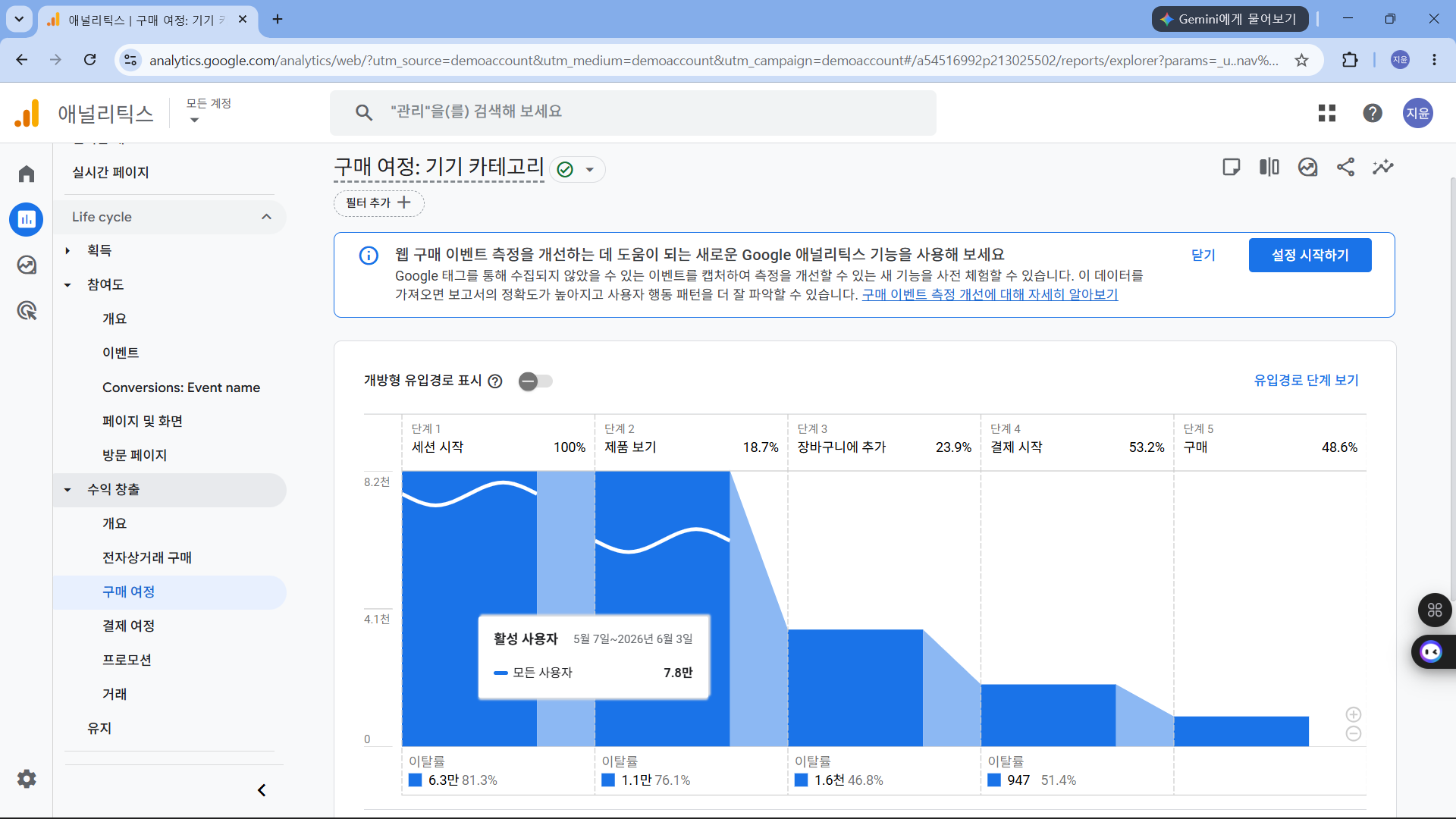1456x819 pixels.
Task: Open the Reports icon in left rail
Action: [27, 219]
